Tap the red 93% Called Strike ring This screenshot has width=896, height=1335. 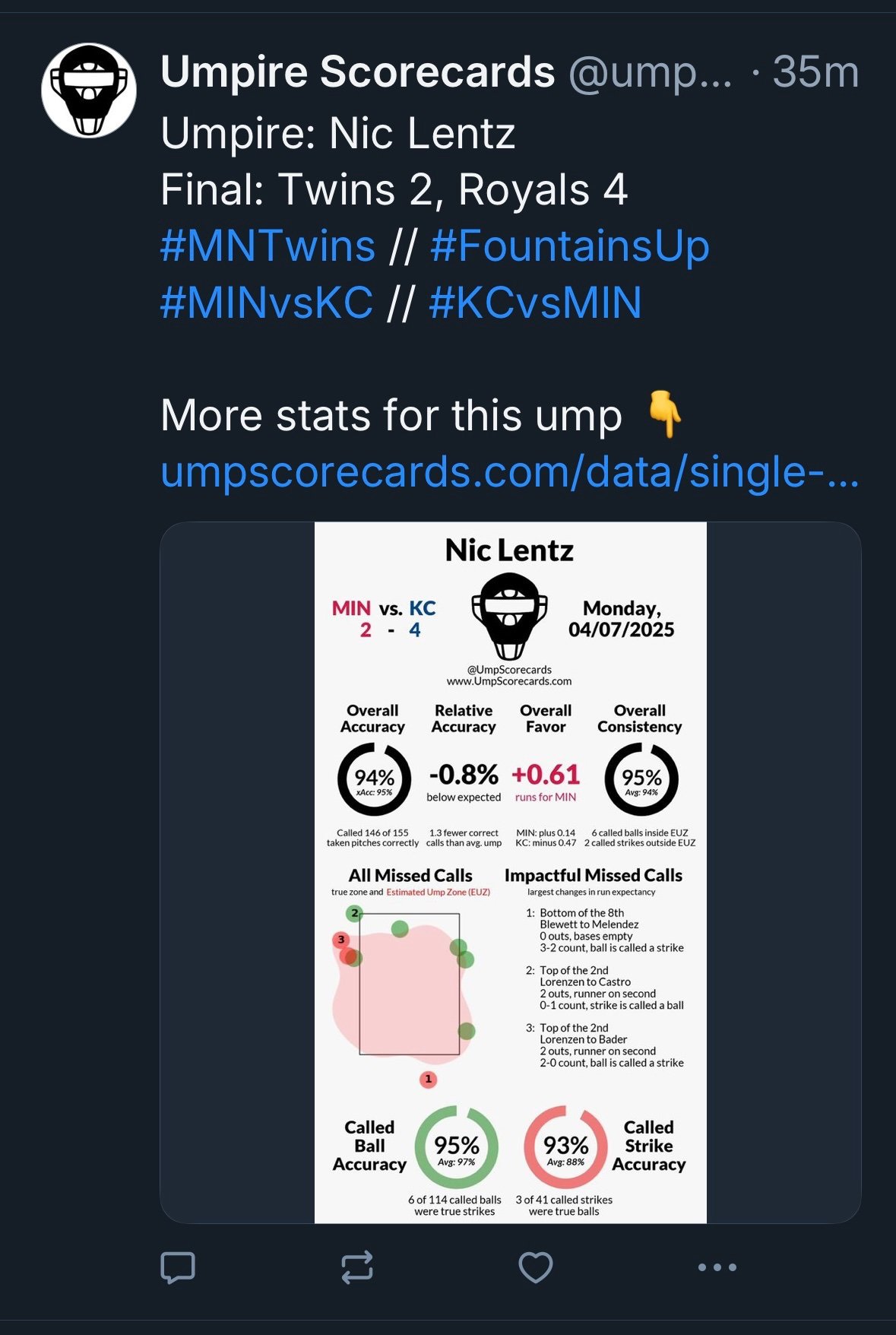(x=565, y=1147)
